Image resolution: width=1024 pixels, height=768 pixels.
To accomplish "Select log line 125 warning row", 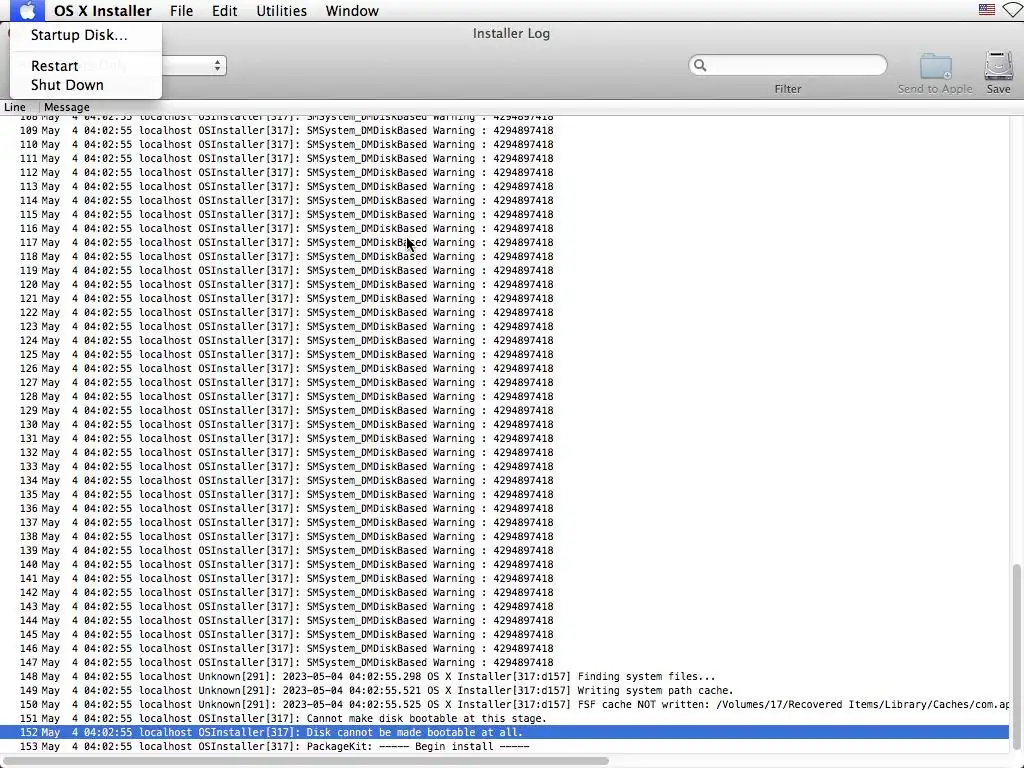I will point(504,355).
